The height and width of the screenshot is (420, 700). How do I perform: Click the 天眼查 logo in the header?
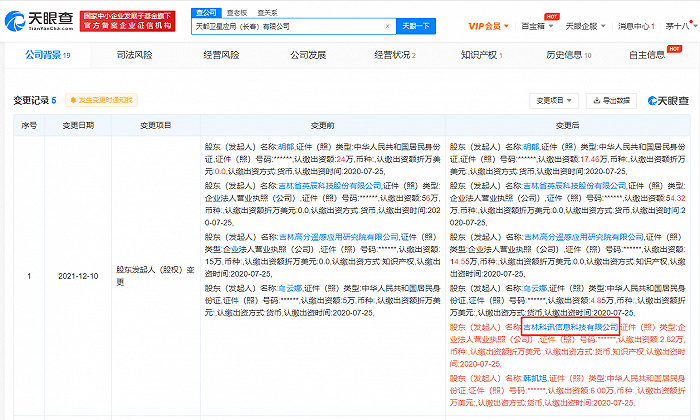coord(39,21)
